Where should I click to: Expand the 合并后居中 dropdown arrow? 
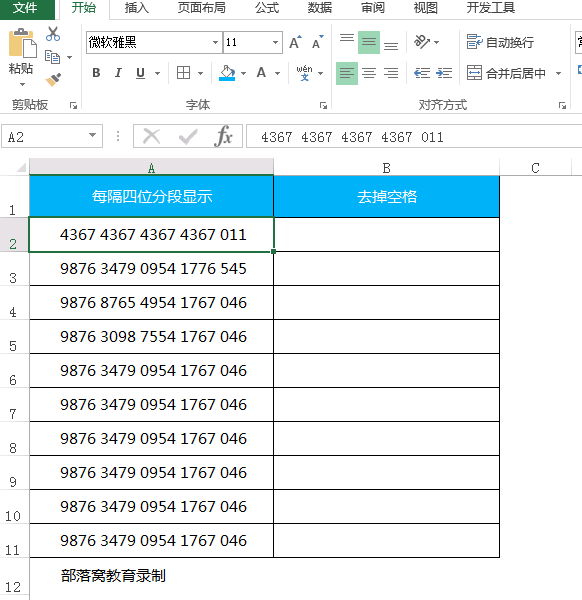[x=558, y=73]
